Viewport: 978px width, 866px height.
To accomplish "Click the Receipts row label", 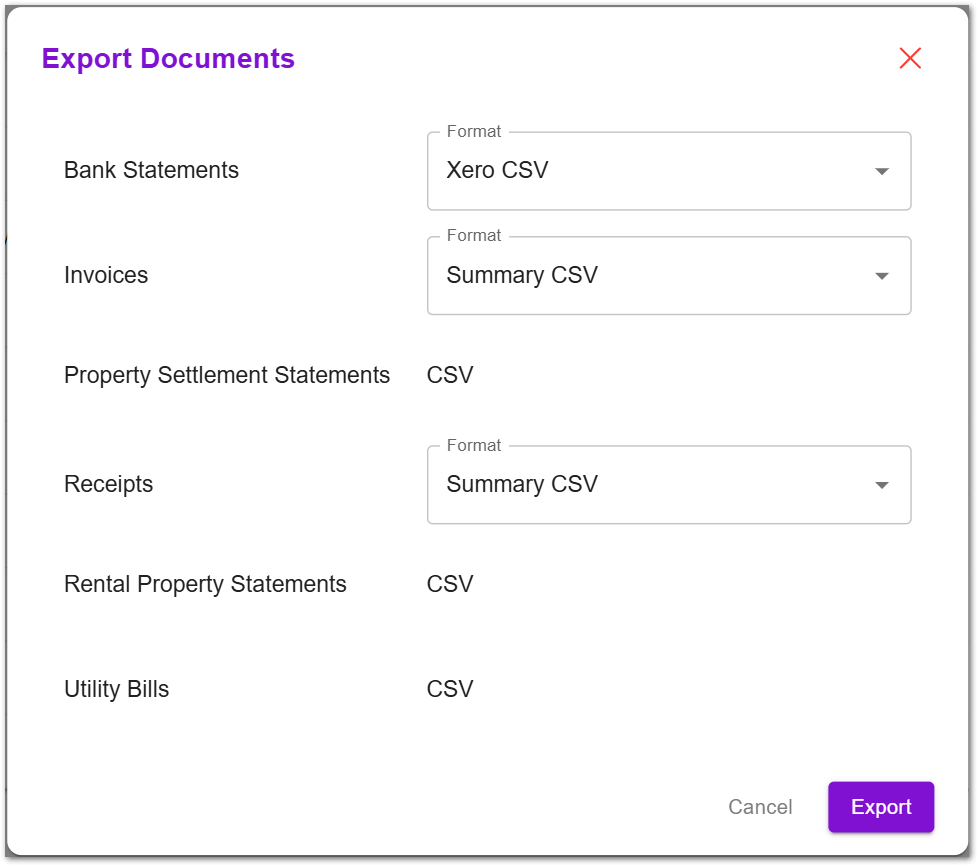I will coord(108,485).
